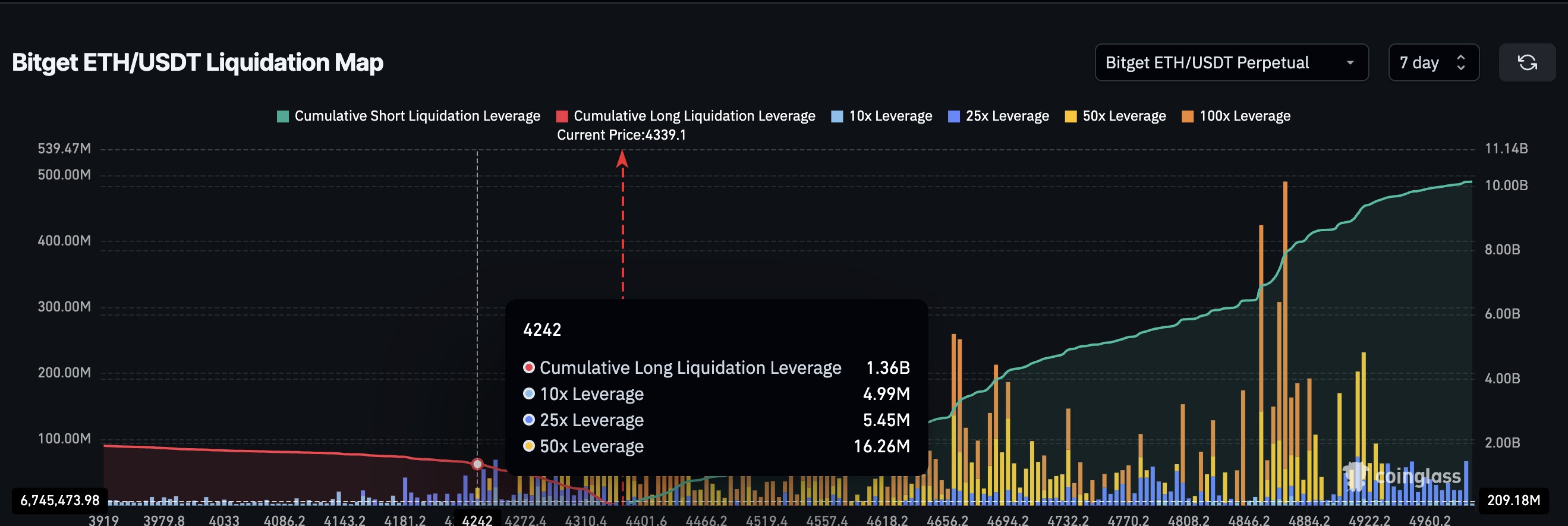
Task: Click the 25x Leverage row label in tooltip
Action: pos(591,420)
